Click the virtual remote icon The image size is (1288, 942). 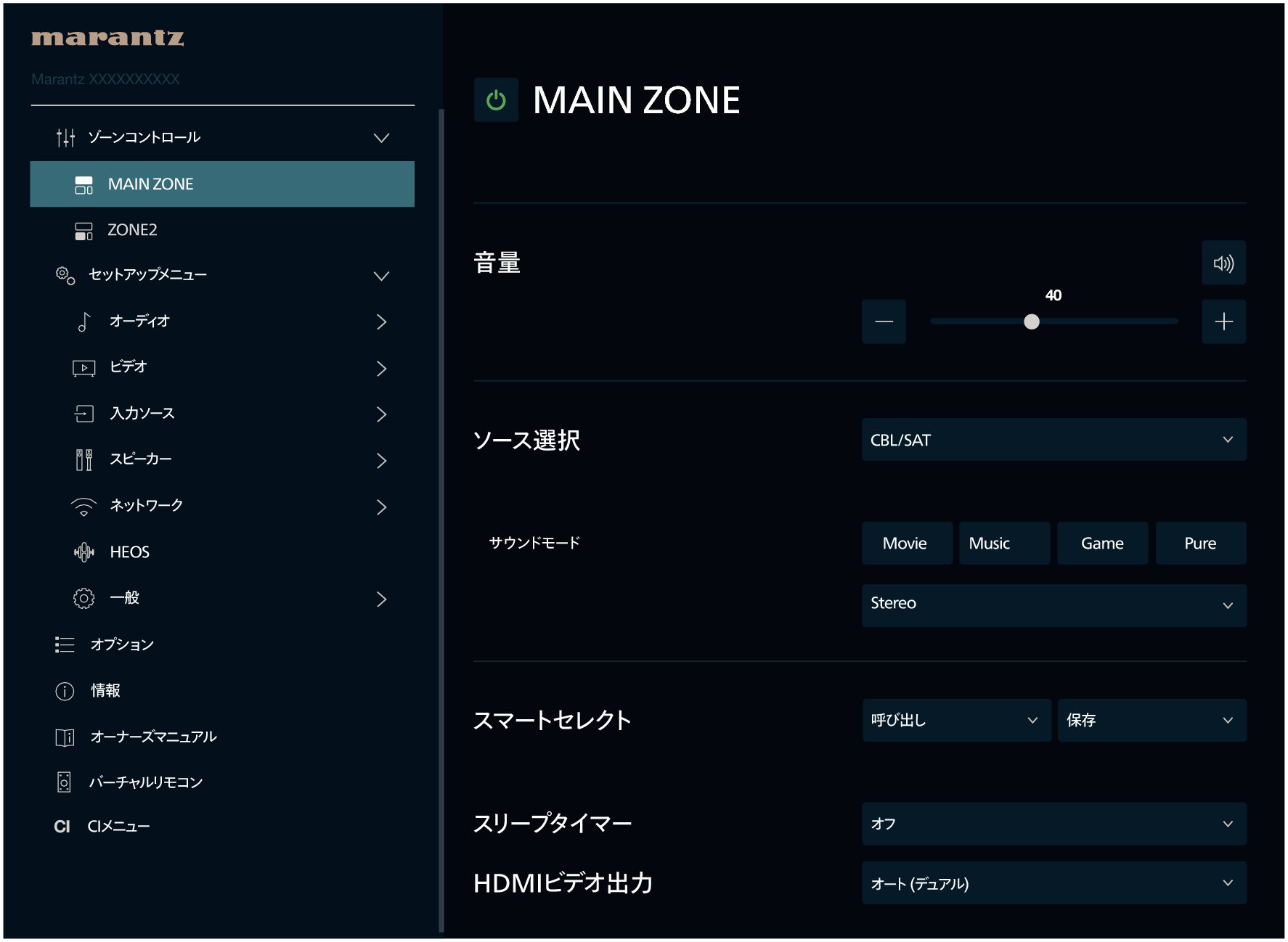tap(64, 782)
